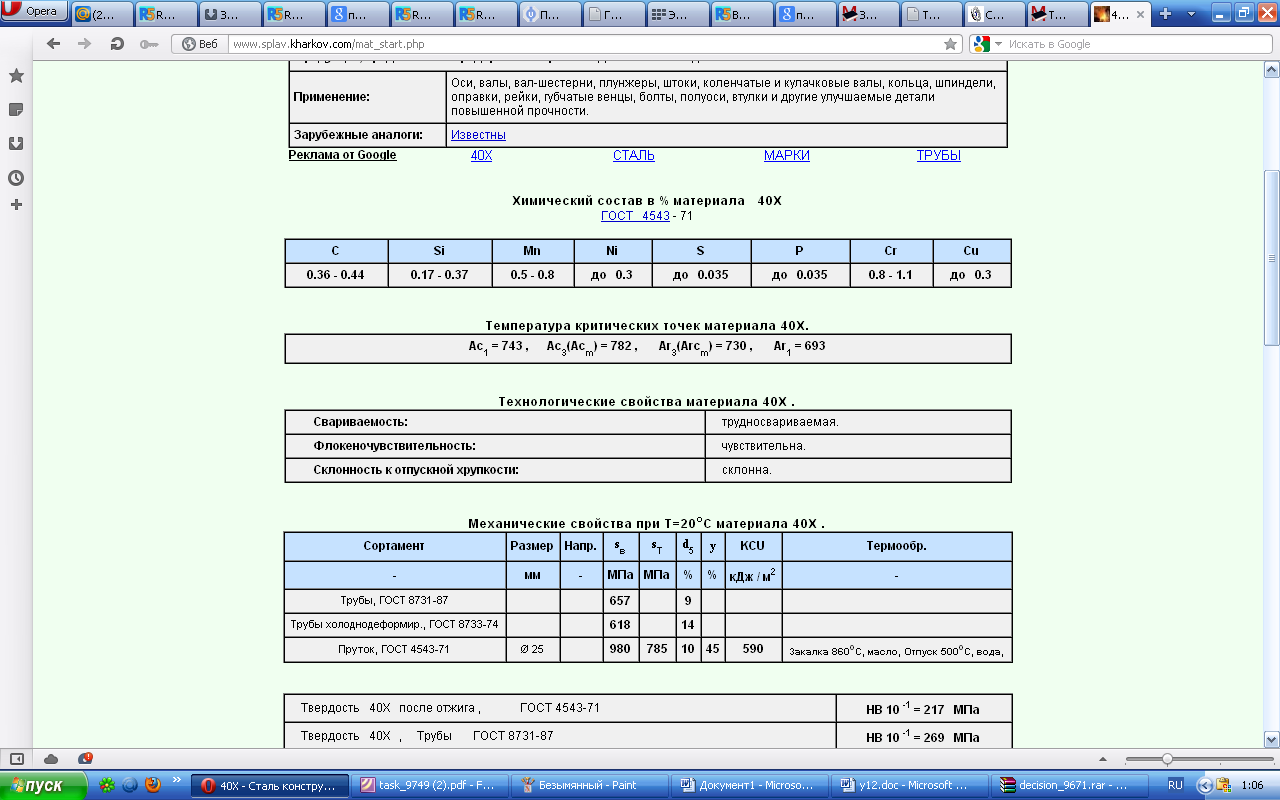This screenshot has width=1280, height=800.
Task: Launch Firefox from quick launch
Action: (x=153, y=786)
